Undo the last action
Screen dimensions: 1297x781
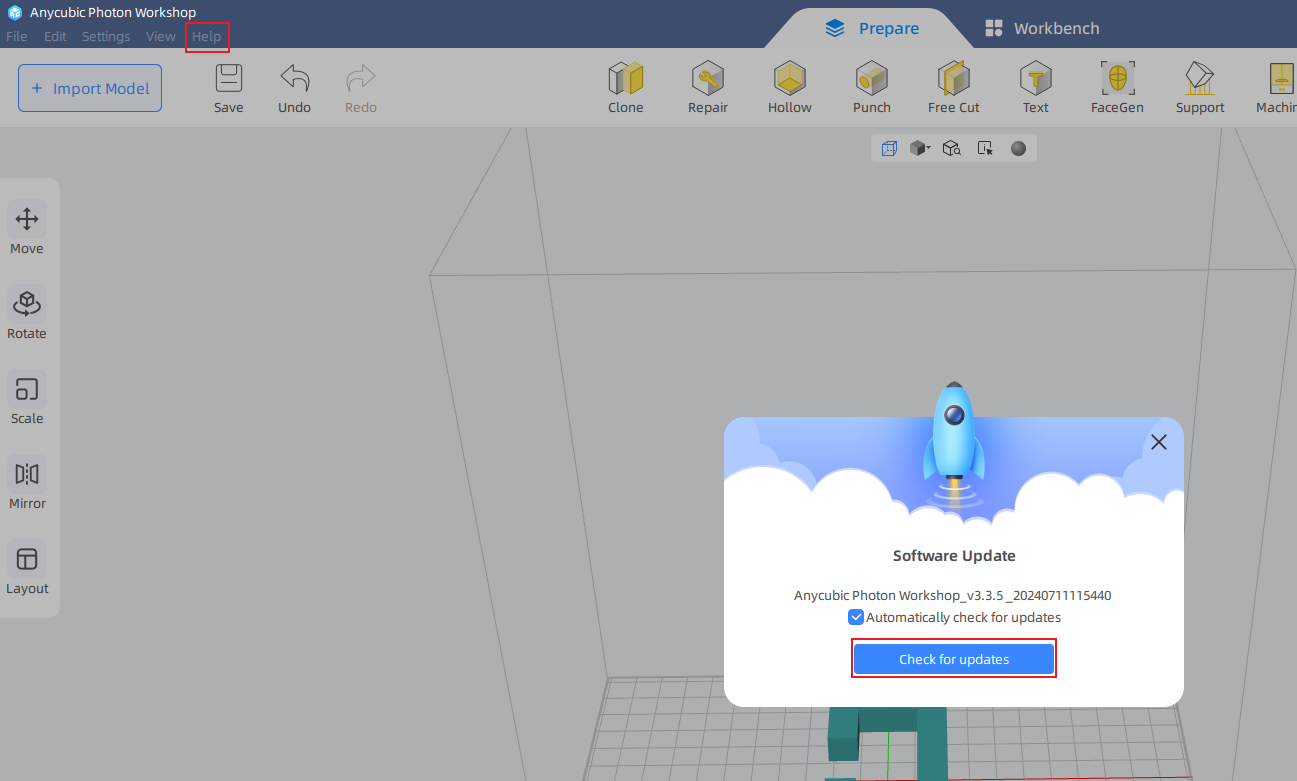[294, 88]
